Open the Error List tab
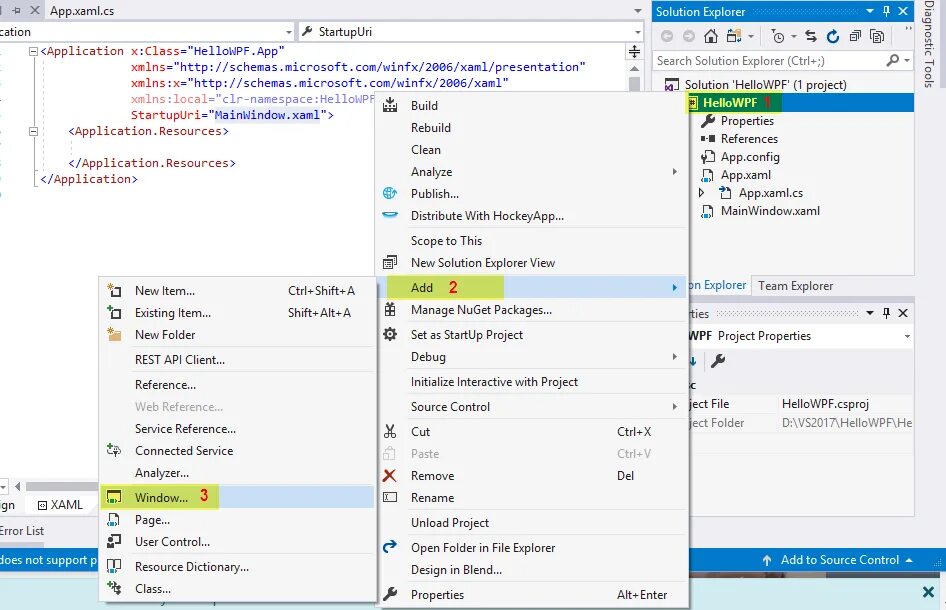Image resolution: width=946 pixels, height=610 pixels. coord(22,530)
